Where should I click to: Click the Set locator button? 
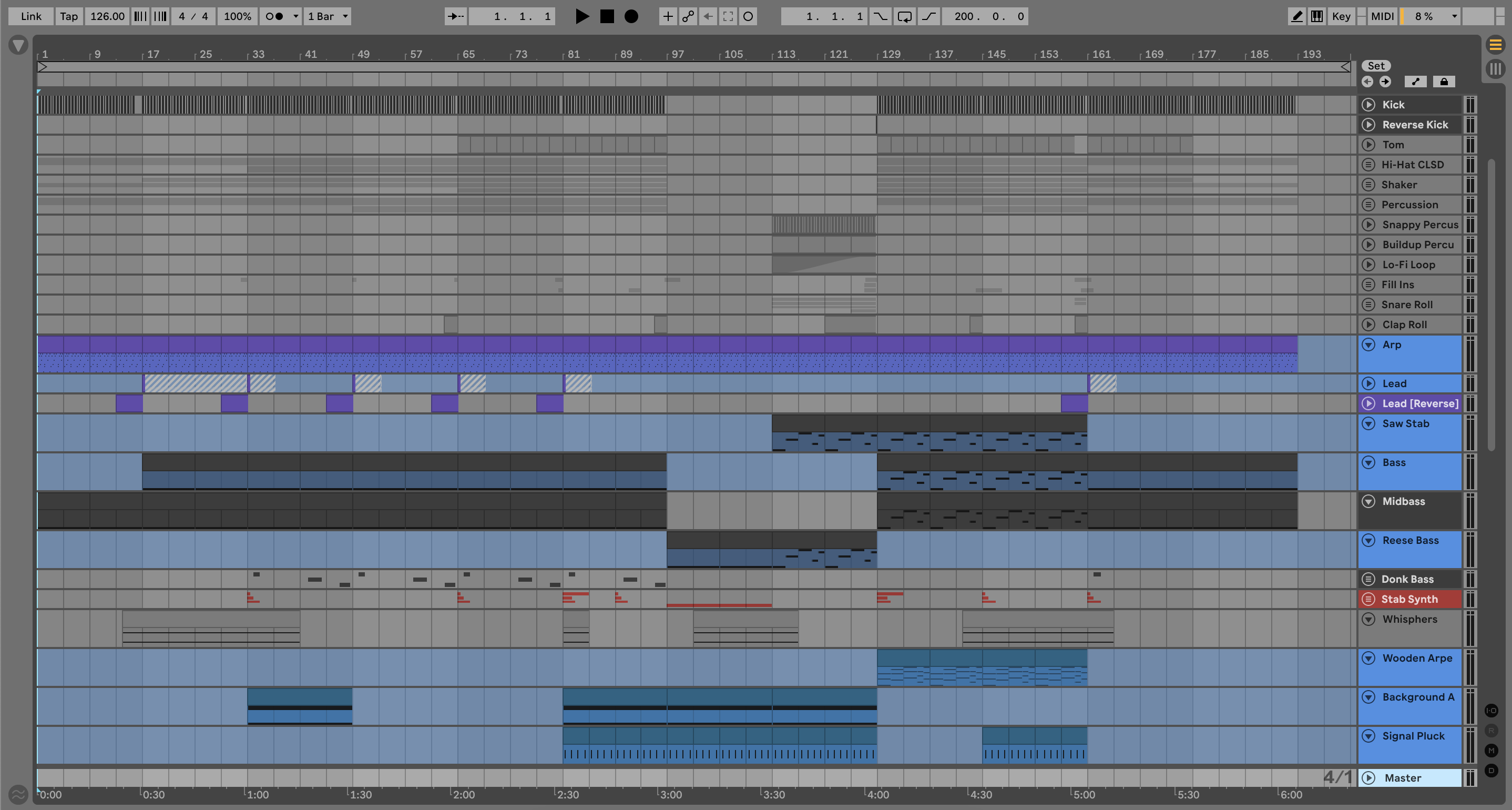(1376, 66)
